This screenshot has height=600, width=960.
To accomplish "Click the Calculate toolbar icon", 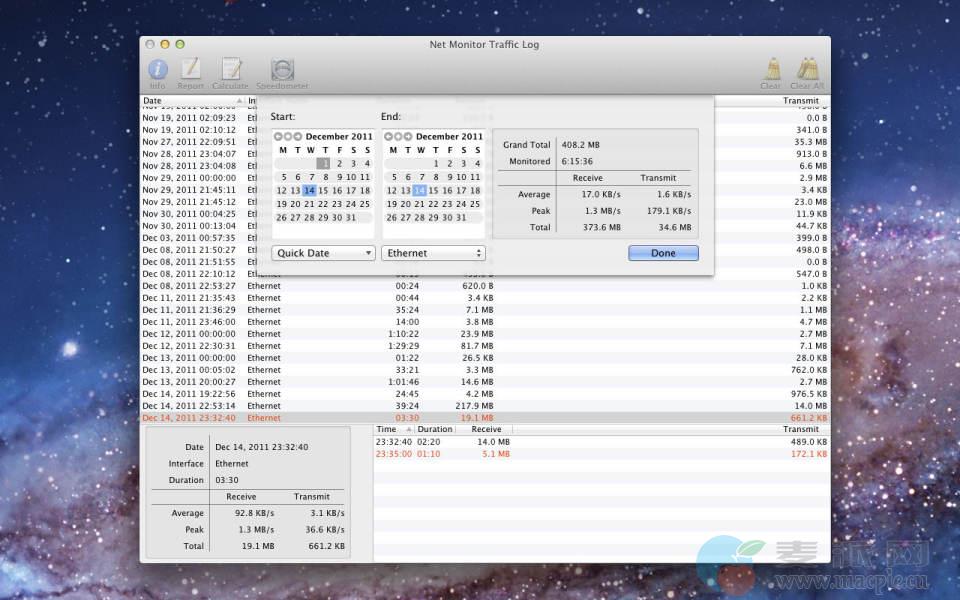I will pyautogui.click(x=231, y=70).
